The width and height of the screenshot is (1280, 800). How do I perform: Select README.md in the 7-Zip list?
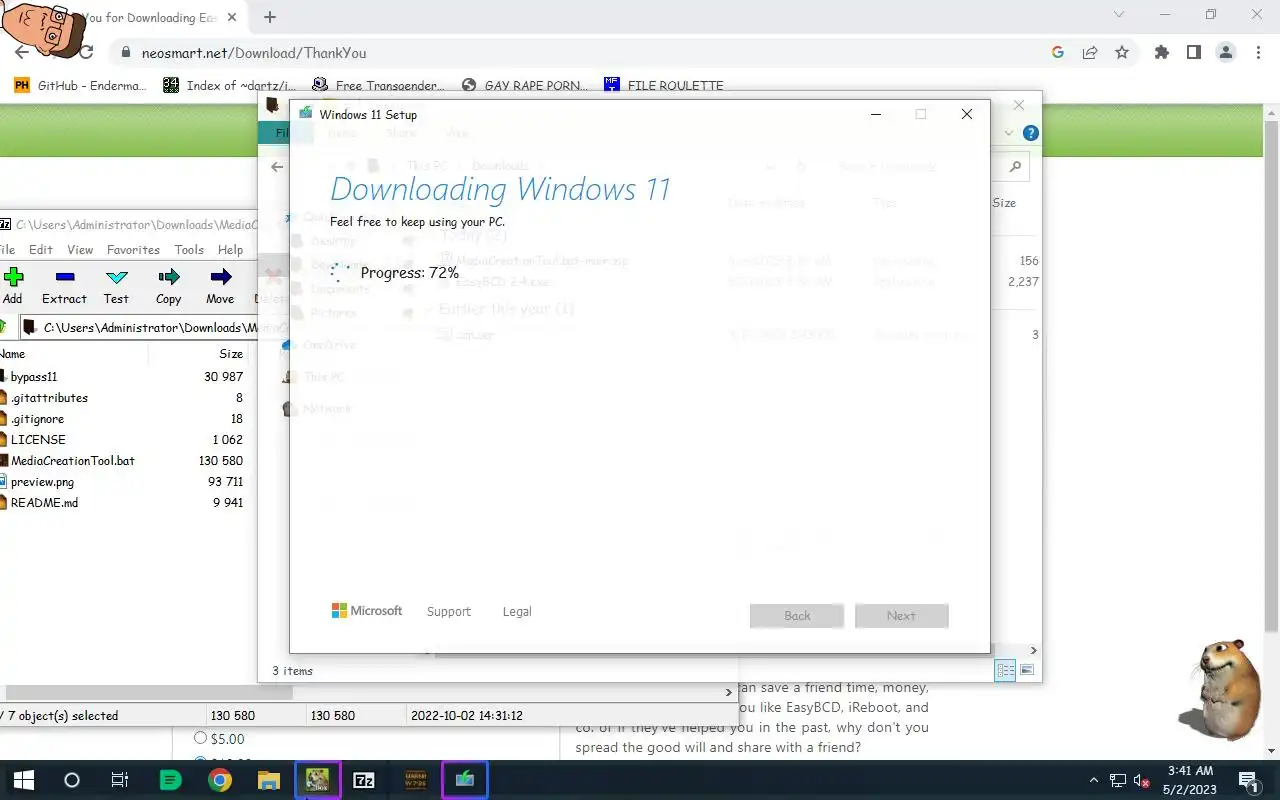pos(44,503)
